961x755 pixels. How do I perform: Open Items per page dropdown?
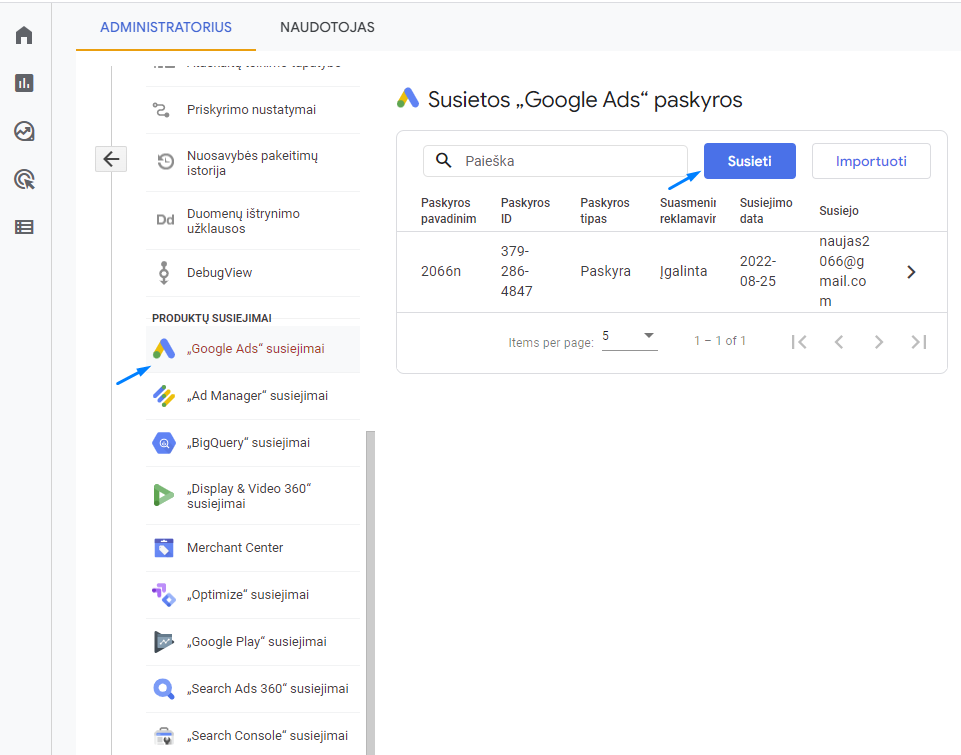coord(629,337)
